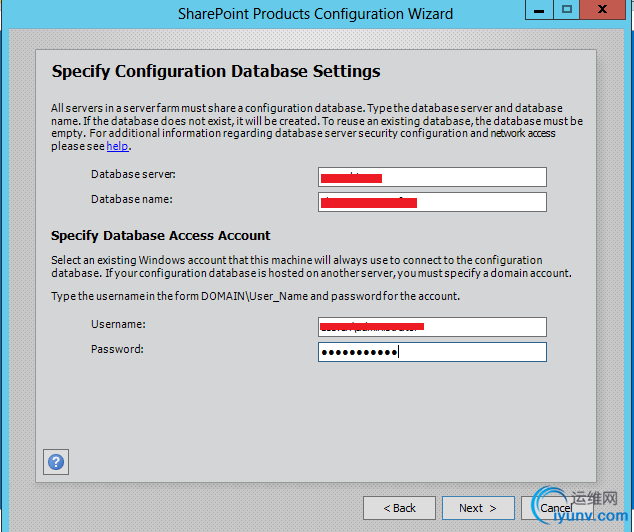Click the Database server input field
The height and width of the screenshot is (532, 634).
coord(432,177)
